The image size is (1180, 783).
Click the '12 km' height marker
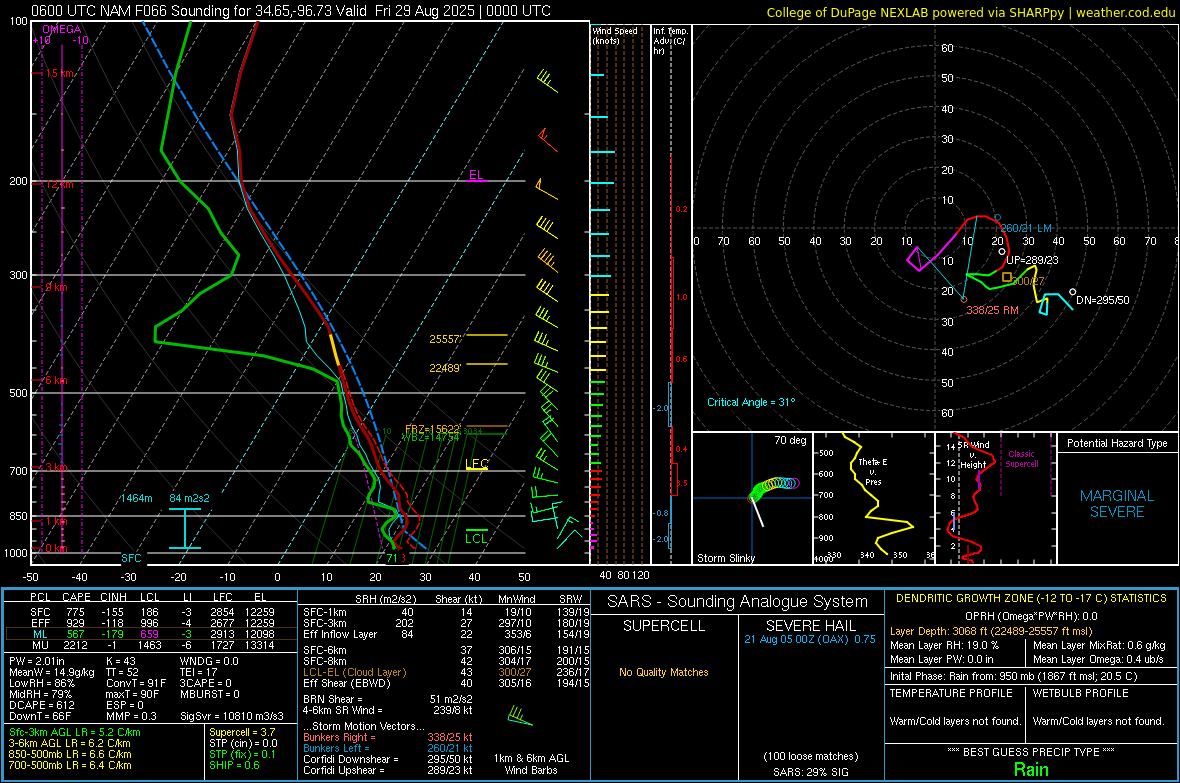click(x=59, y=184)
